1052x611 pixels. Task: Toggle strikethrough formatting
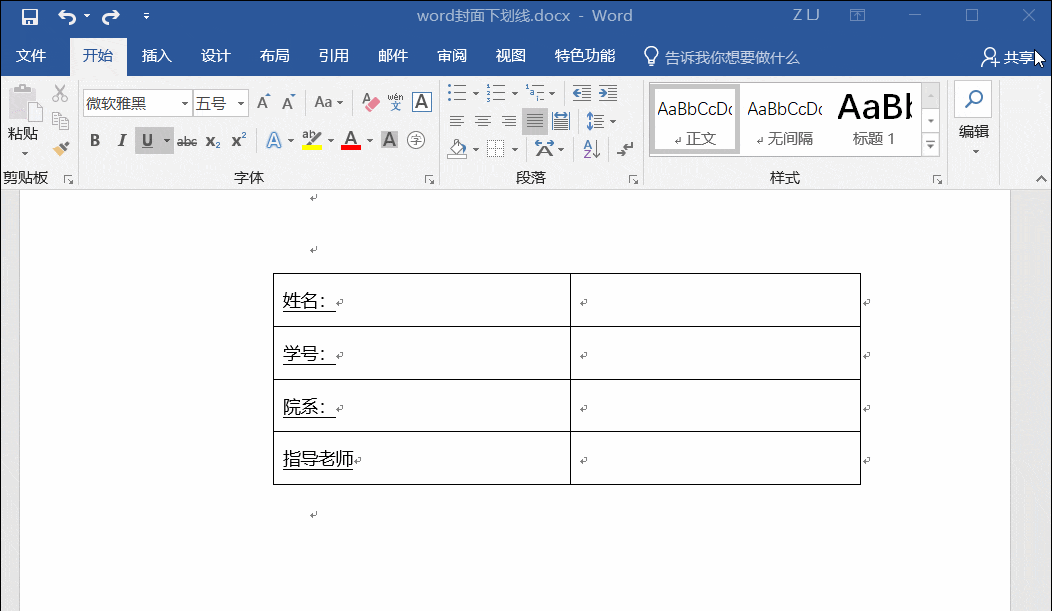tap(187, 141)
